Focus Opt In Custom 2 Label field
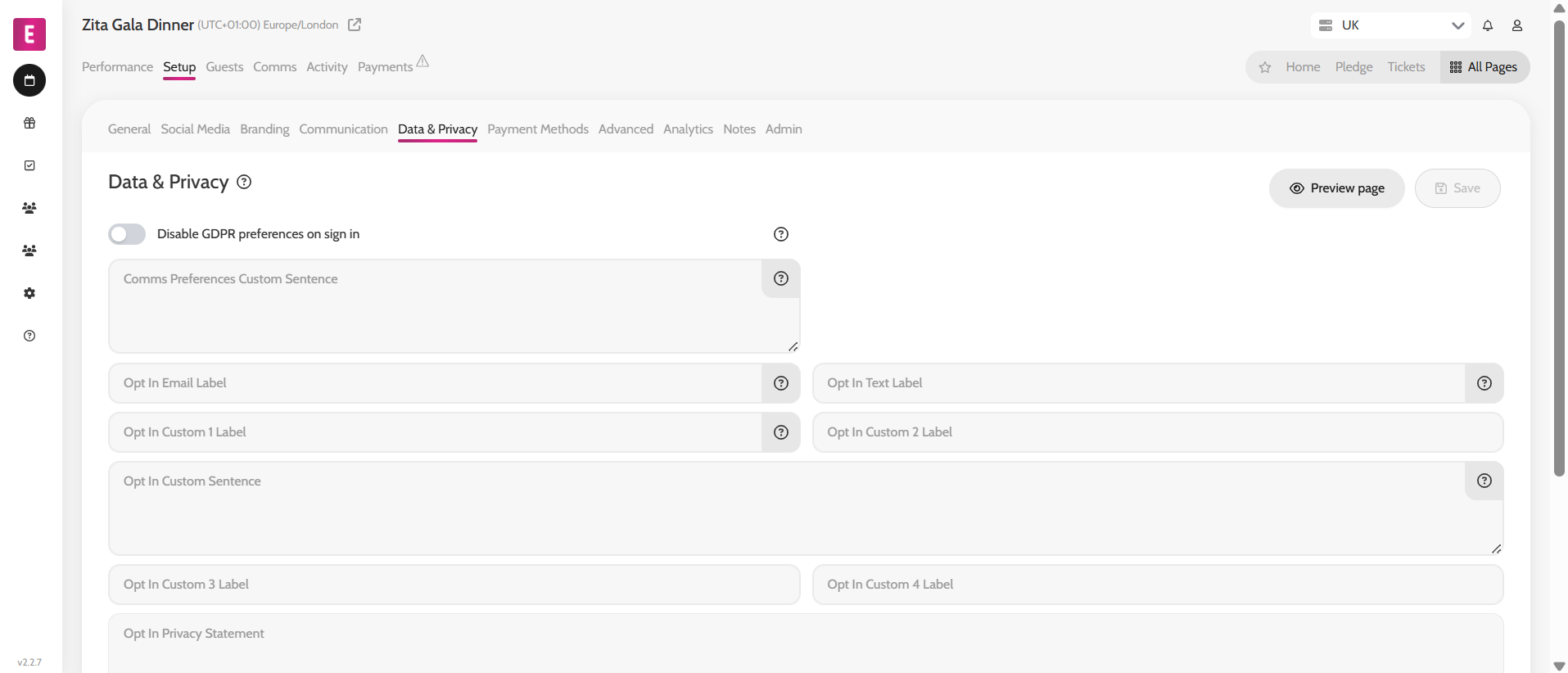The height and width of the screenshot is (673, 1568). coord(1158,432)
